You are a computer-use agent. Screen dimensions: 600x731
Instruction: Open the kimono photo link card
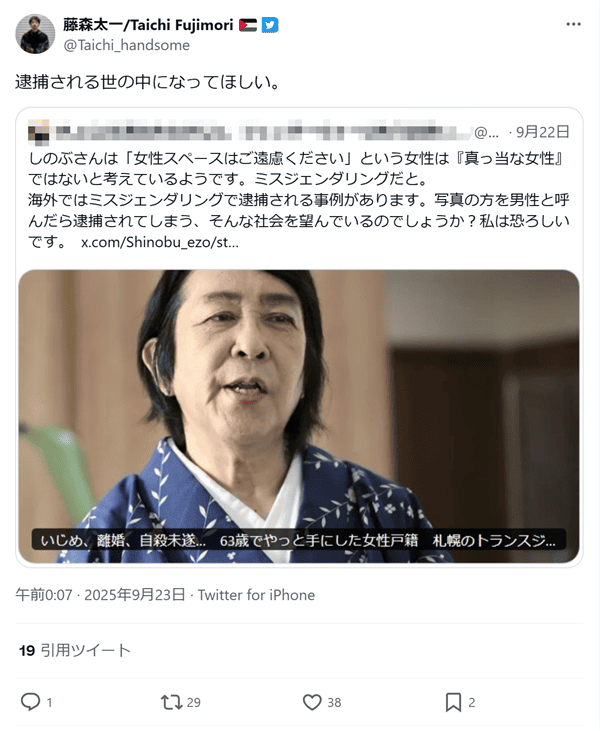point(299,416)
